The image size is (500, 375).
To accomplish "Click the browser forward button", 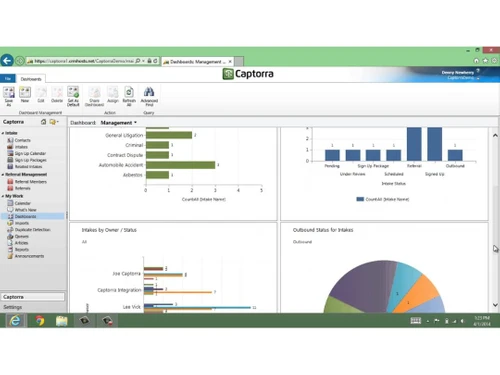I will pyautogui.click(x=20, y=61).
